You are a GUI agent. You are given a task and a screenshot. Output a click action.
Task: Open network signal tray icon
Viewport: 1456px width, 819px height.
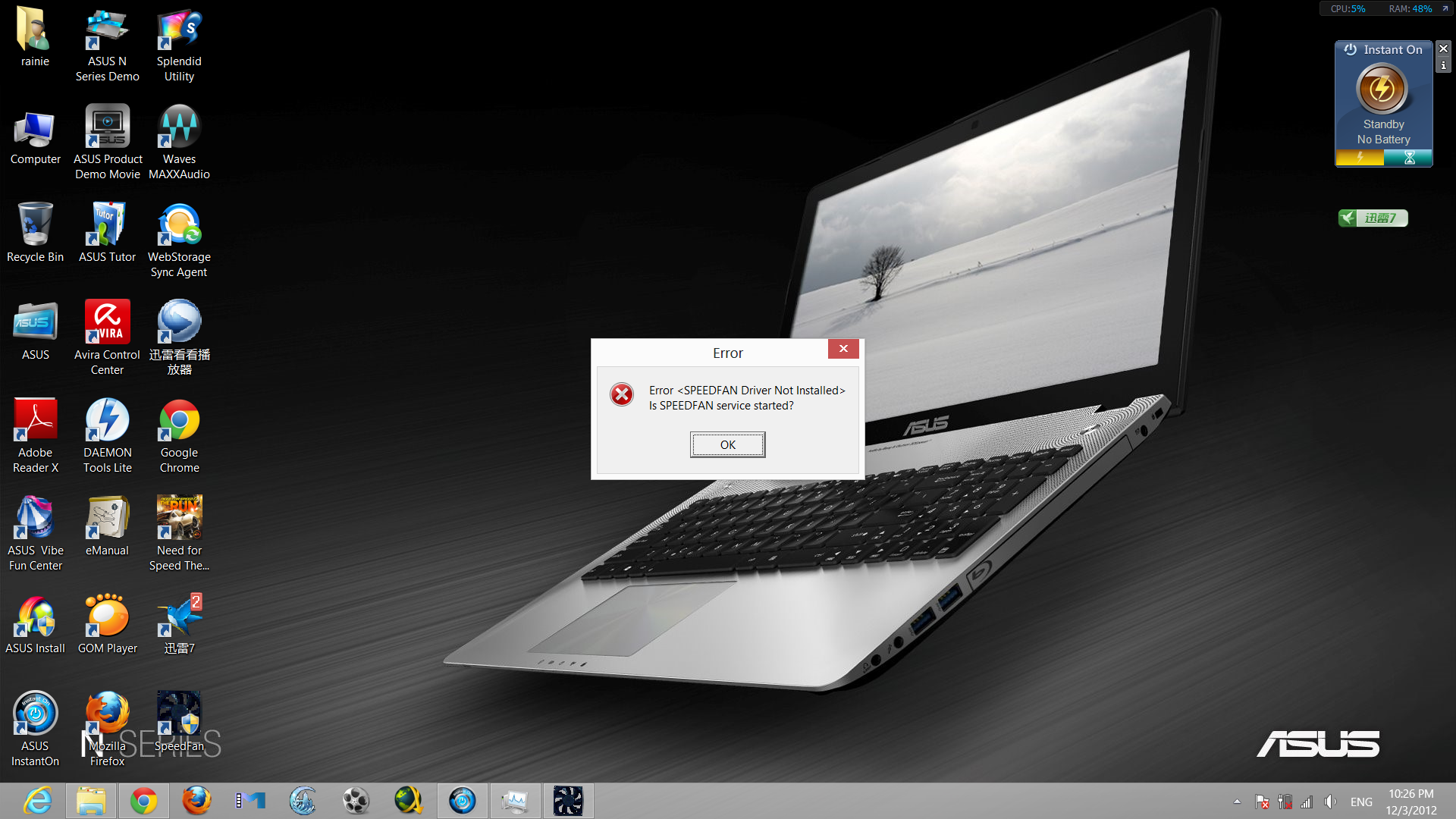[1307, 802]
